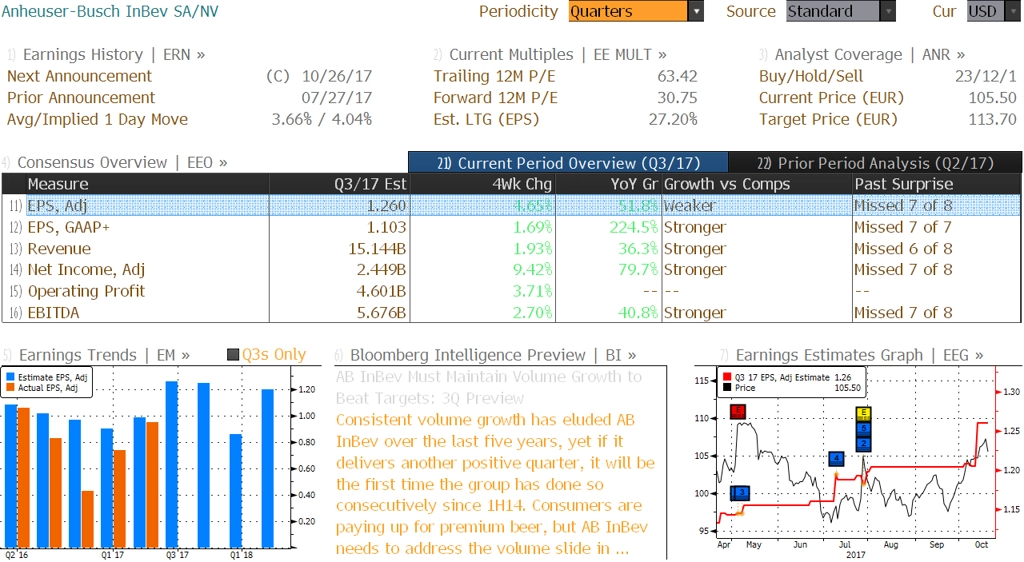
Task: Click the Anheuser-Busch InBev SA/NV title
Action: pos(110,11)
